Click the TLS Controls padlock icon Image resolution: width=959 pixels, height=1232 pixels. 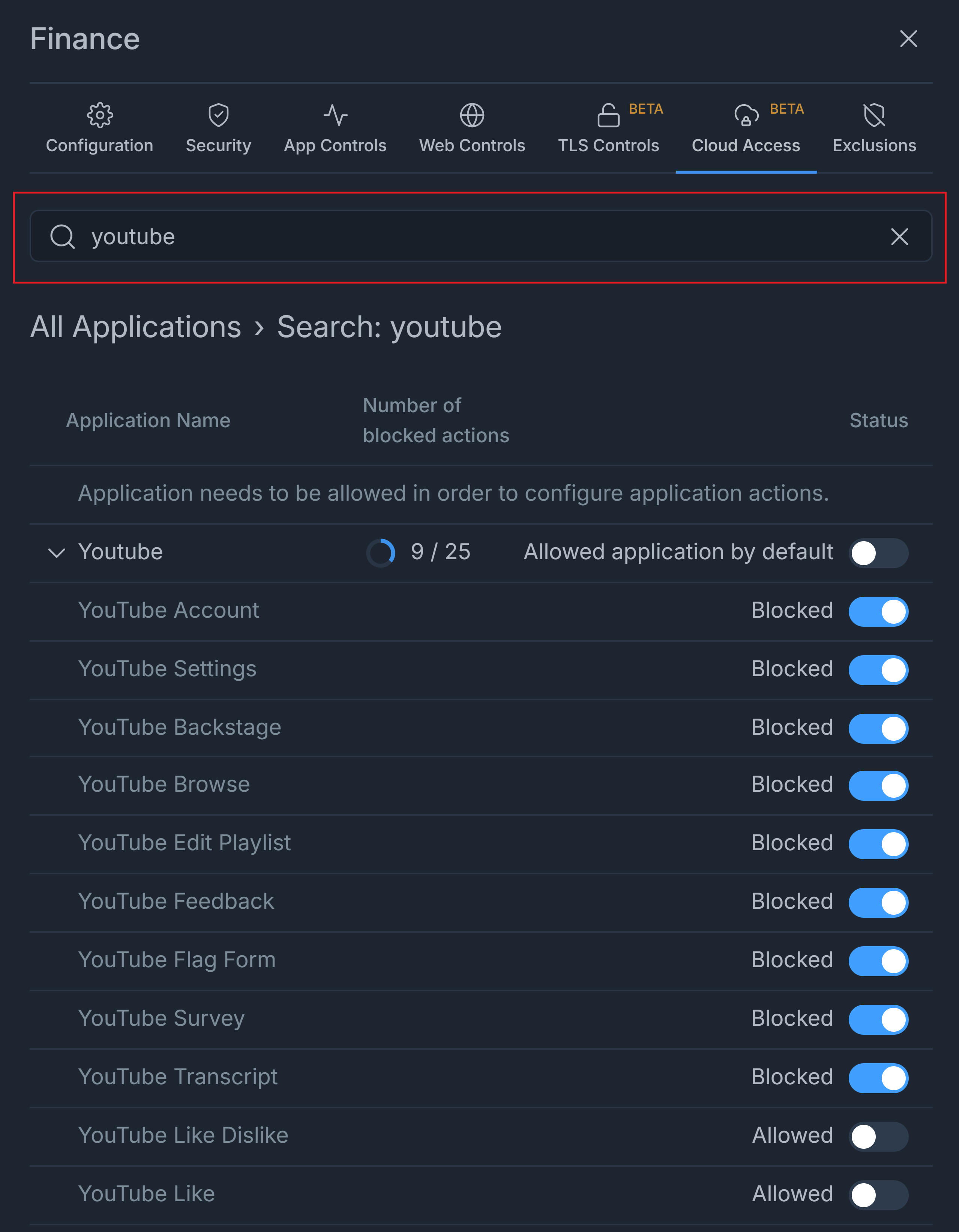click(x=608, y=115)
